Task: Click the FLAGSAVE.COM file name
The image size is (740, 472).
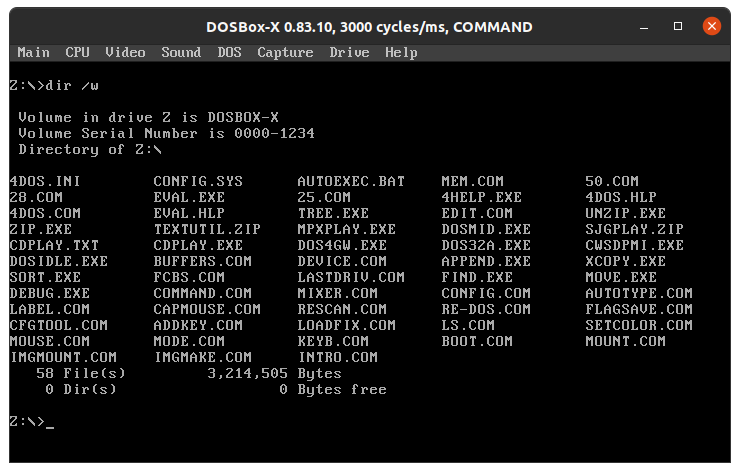Action: coord(639,310)
